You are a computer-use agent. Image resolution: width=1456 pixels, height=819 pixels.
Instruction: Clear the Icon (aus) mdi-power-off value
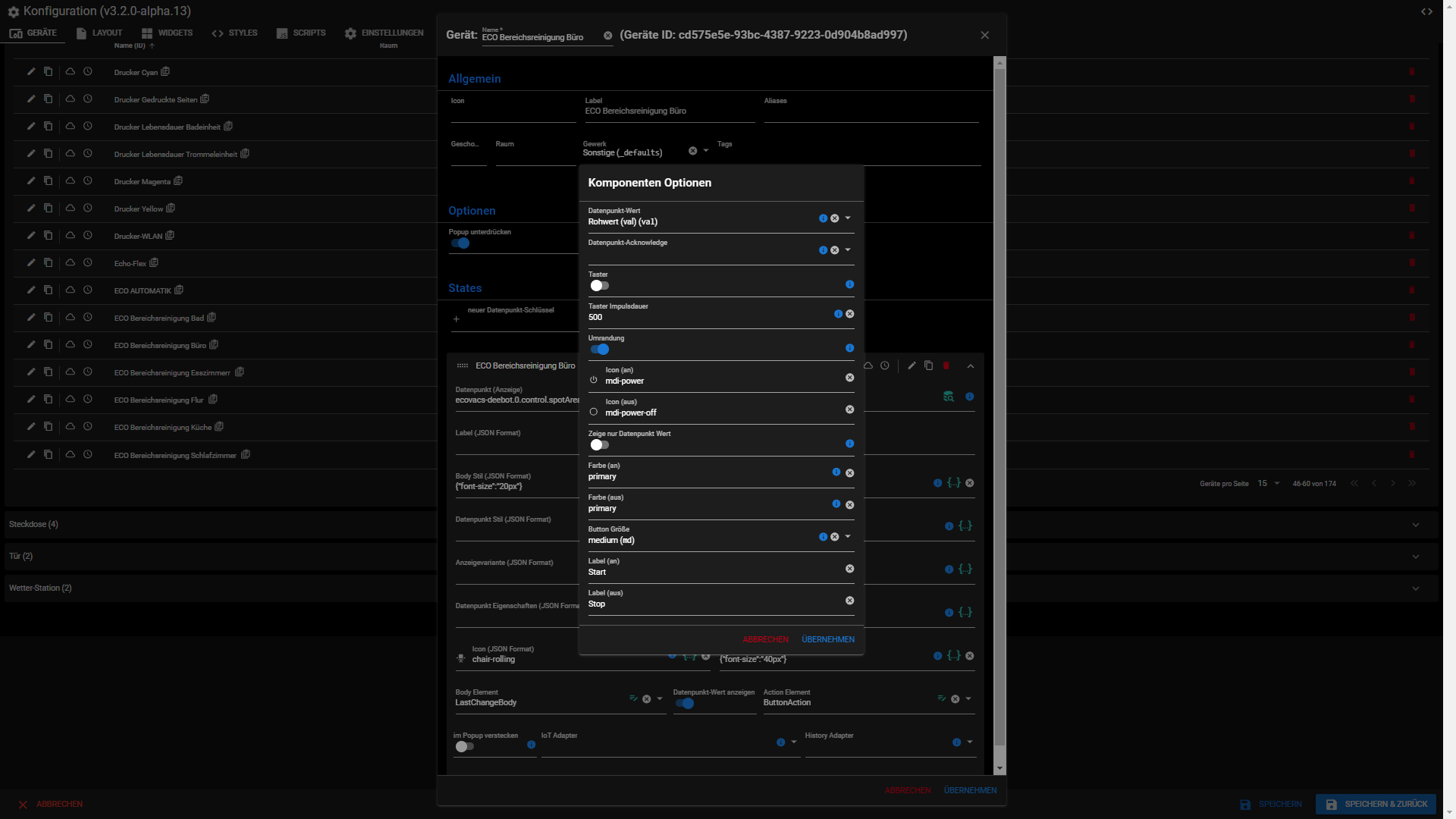point(849,409)
